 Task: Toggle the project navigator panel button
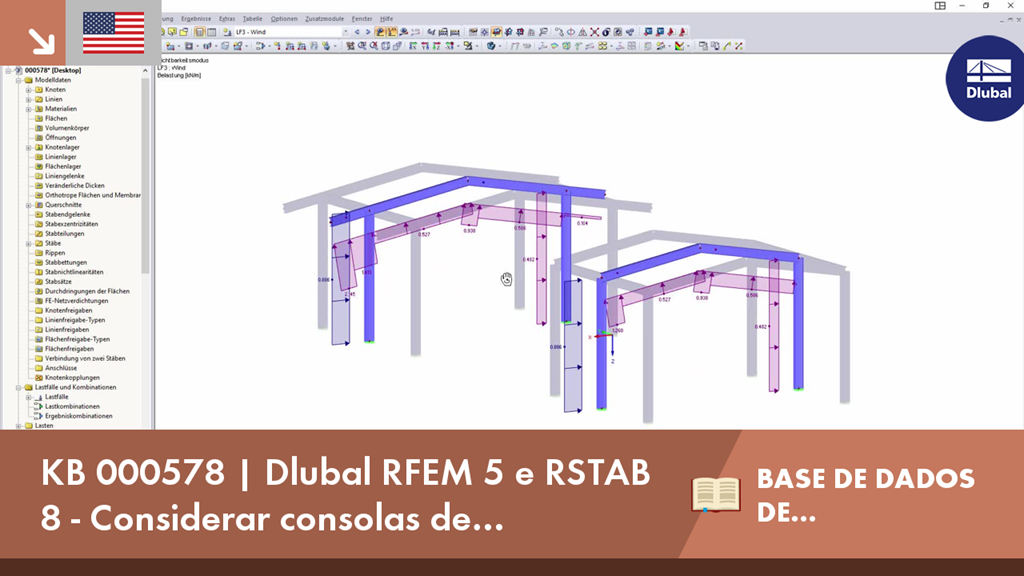(199, 31)
